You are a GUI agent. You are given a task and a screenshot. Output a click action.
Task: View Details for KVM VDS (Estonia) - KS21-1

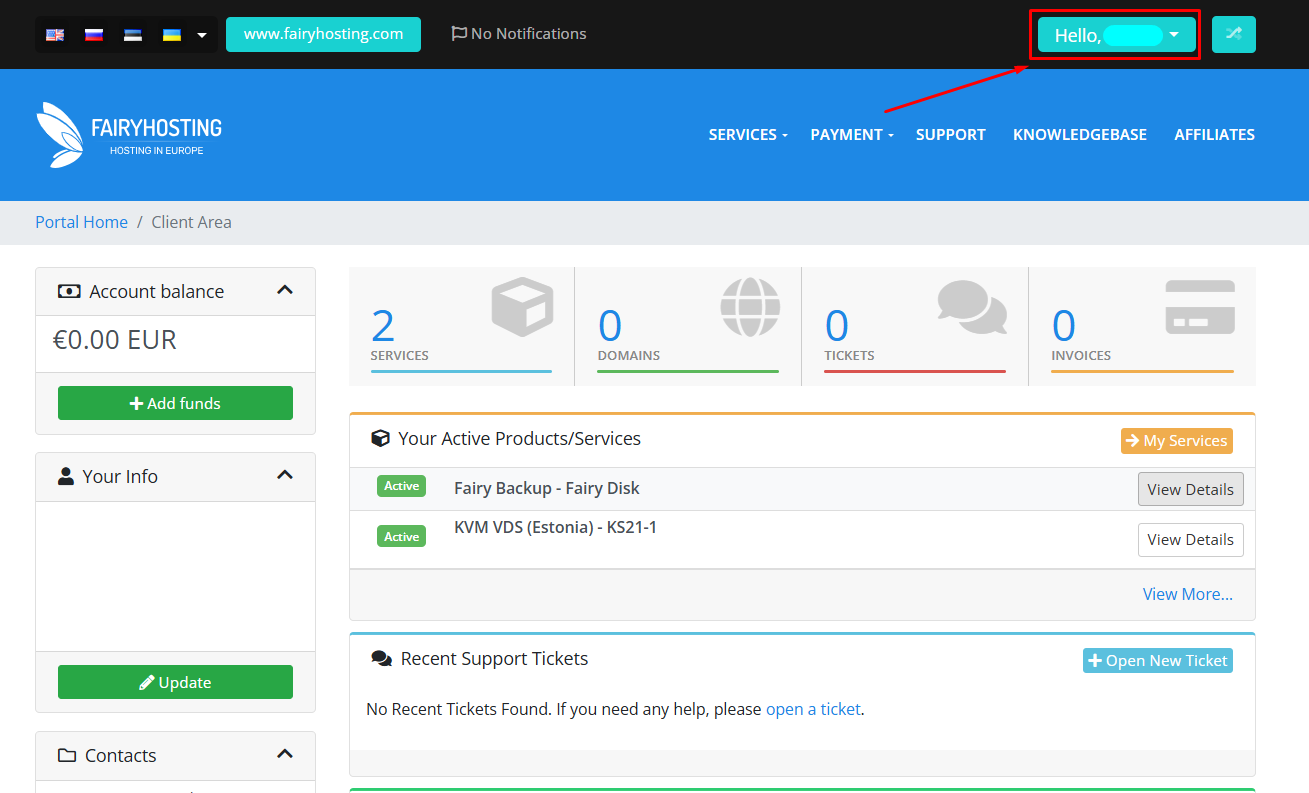point(1190,539)
